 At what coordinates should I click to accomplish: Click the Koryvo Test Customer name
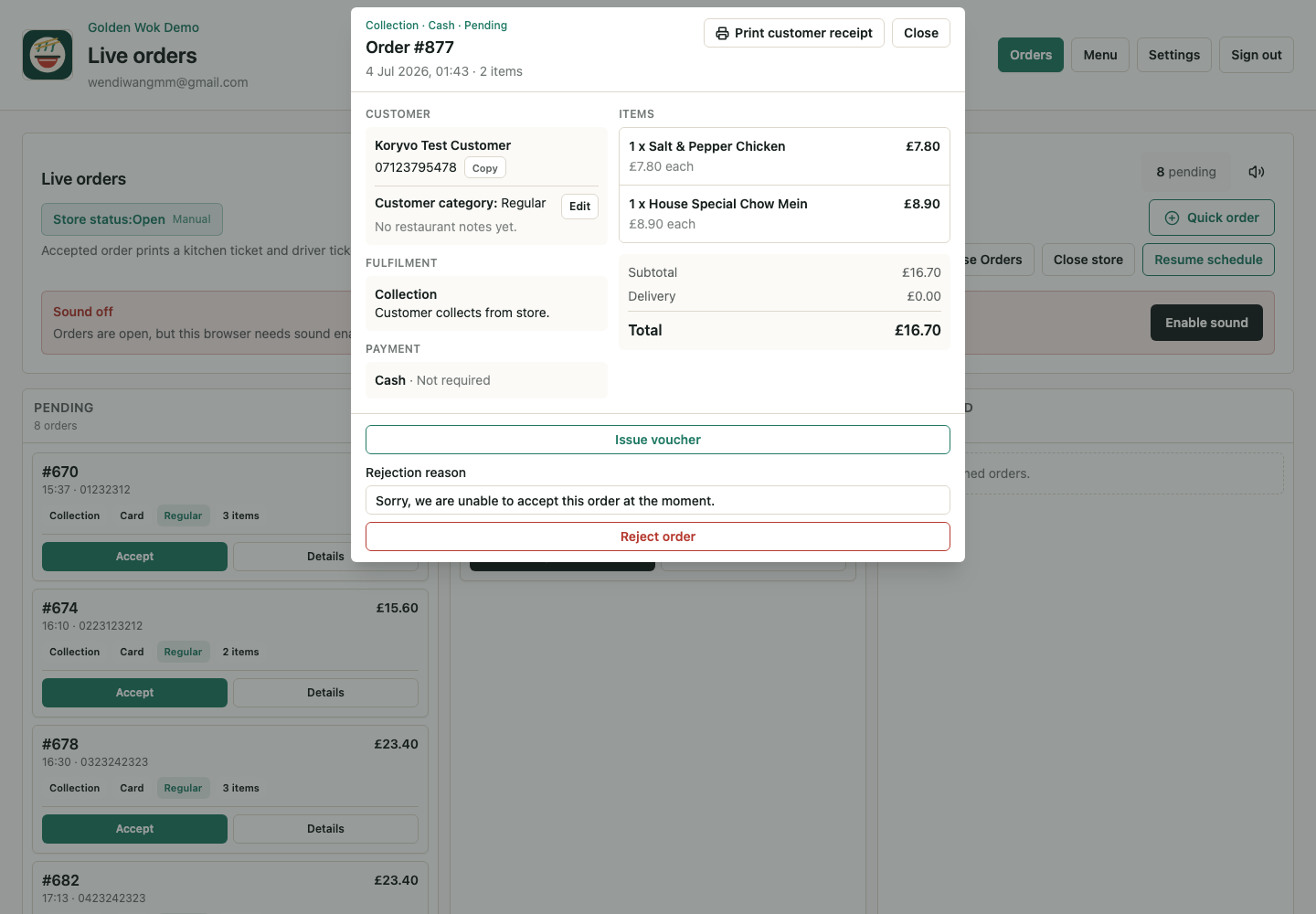pyautogui.click(x=442, y=145)
